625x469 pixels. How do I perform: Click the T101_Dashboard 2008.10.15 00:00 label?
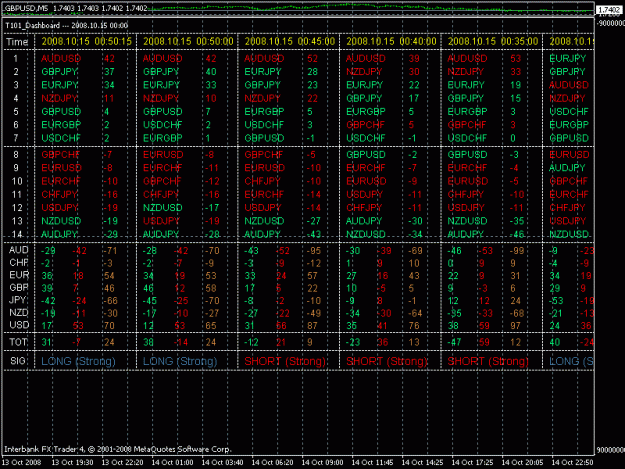pos(67,26)
